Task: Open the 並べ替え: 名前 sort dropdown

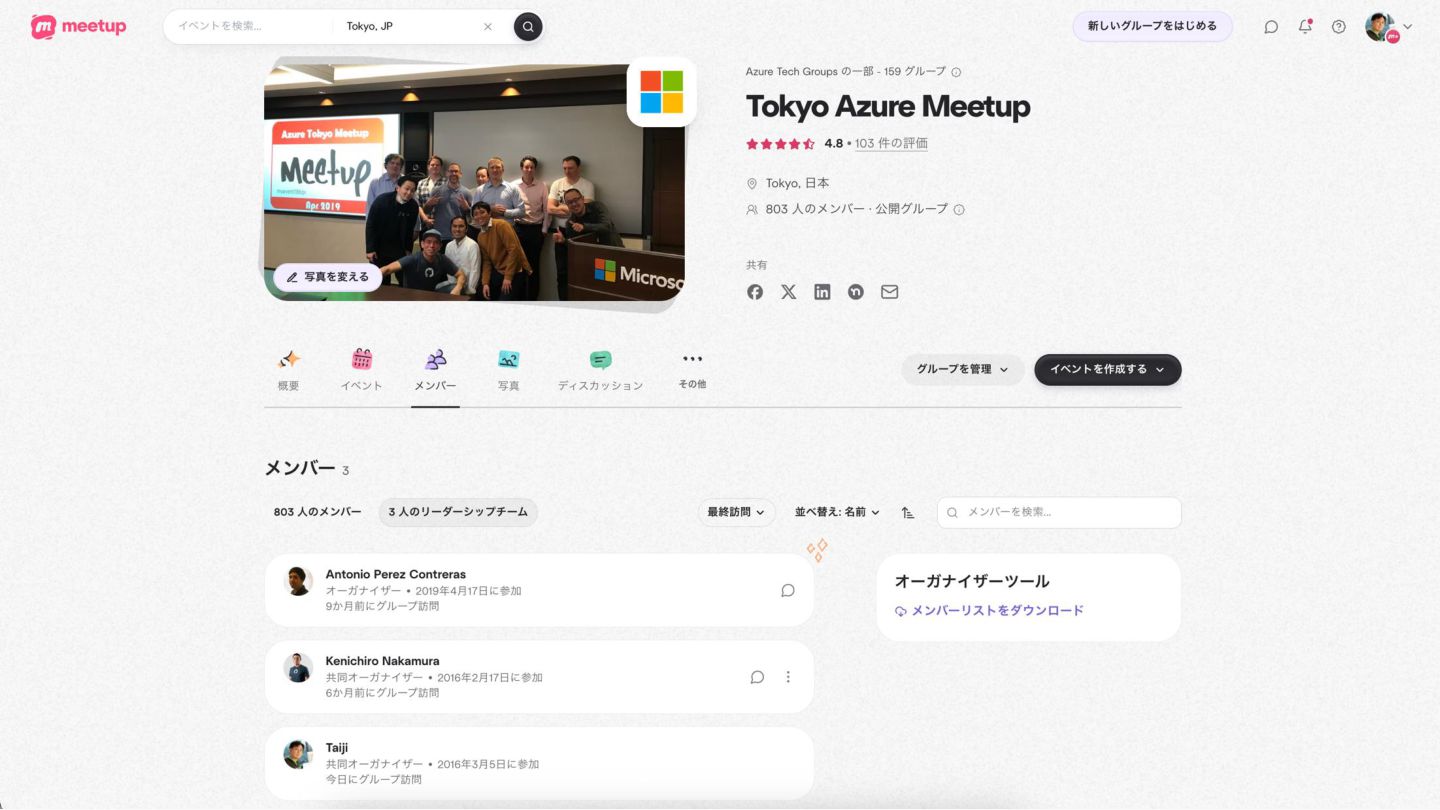Action: (x=838, y=512)
